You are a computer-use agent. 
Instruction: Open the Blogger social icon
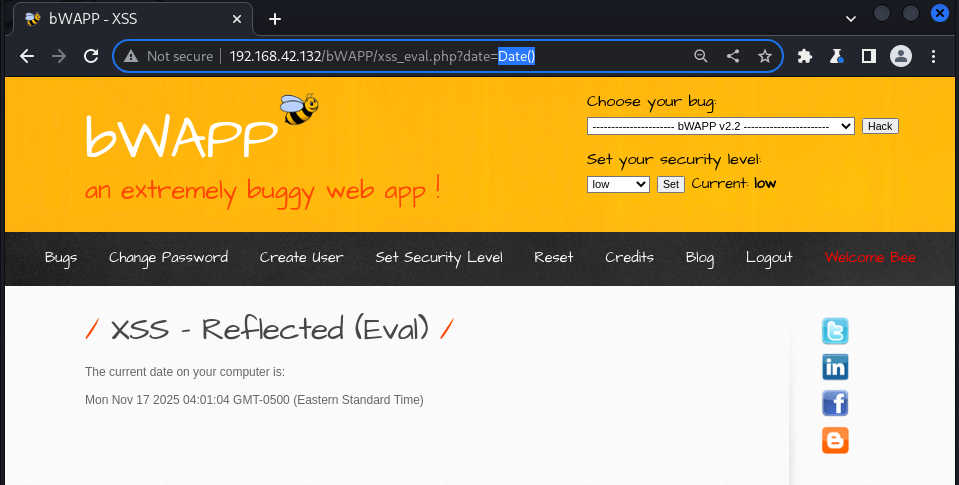tap(835, 440)
